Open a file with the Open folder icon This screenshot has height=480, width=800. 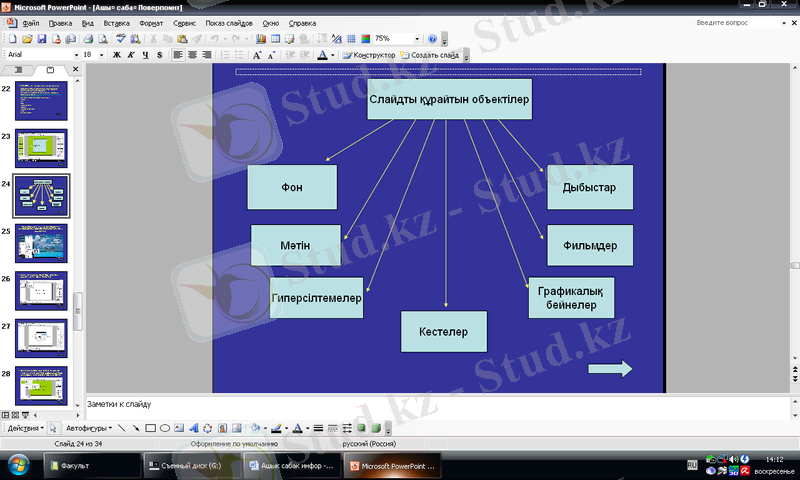point(28,39)
